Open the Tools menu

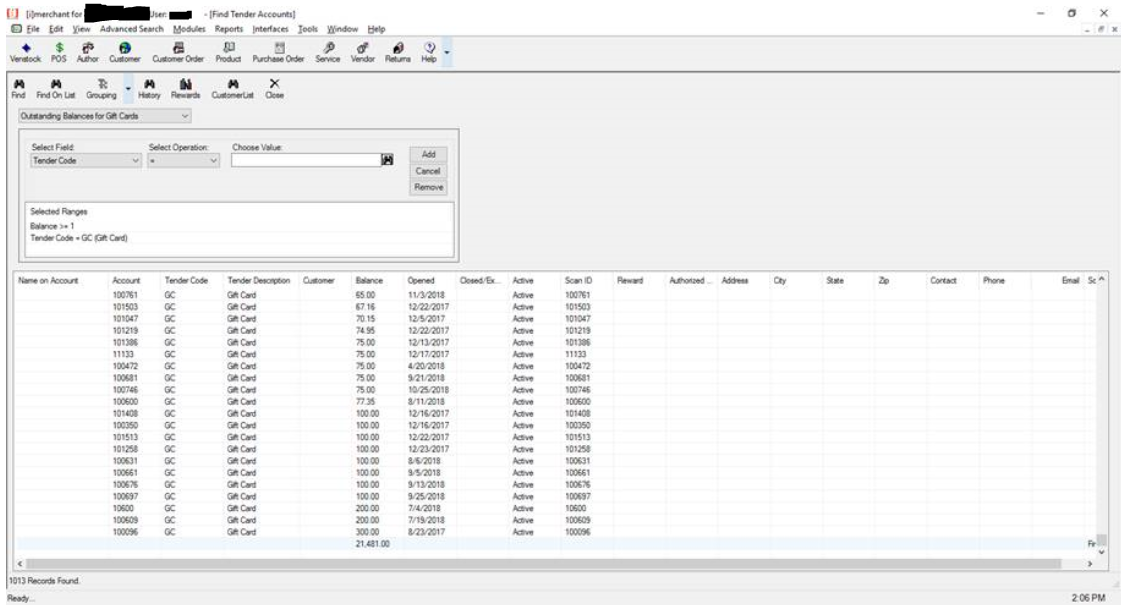click(x=308, y=29)
